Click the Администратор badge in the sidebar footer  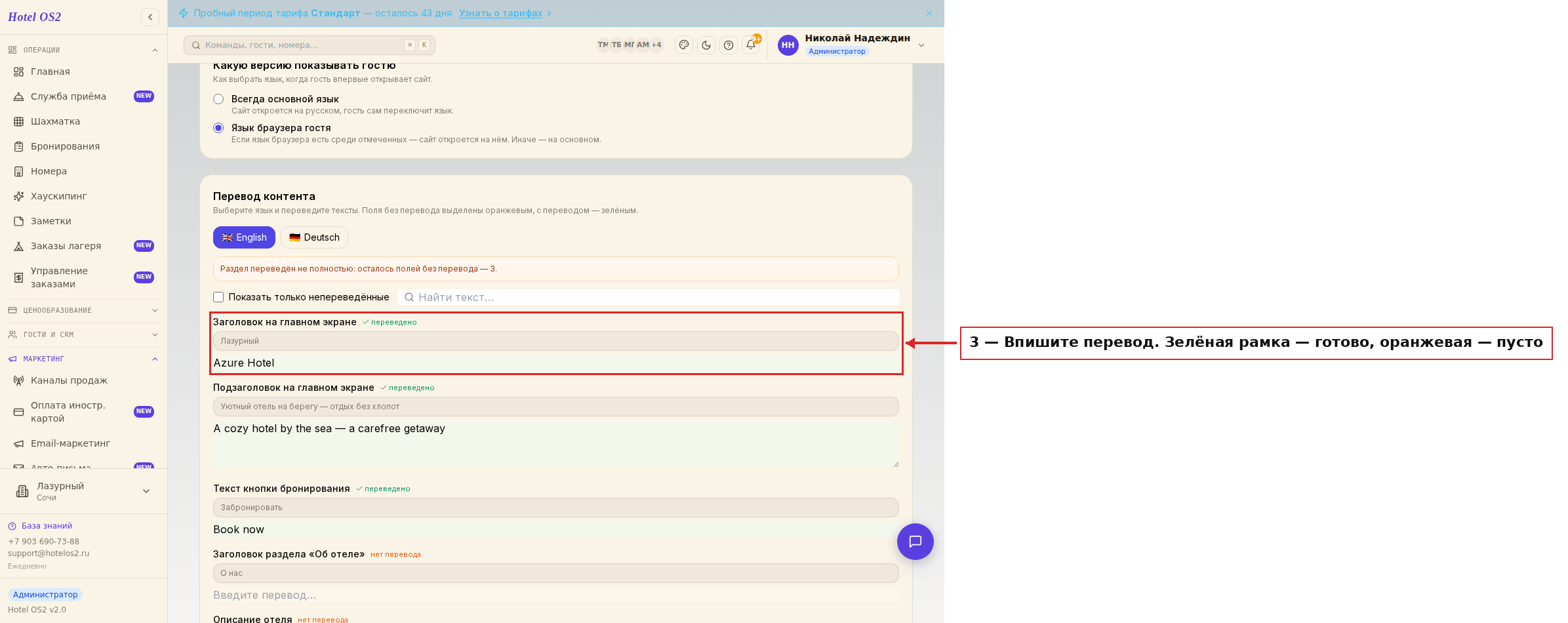click(45, 595)
